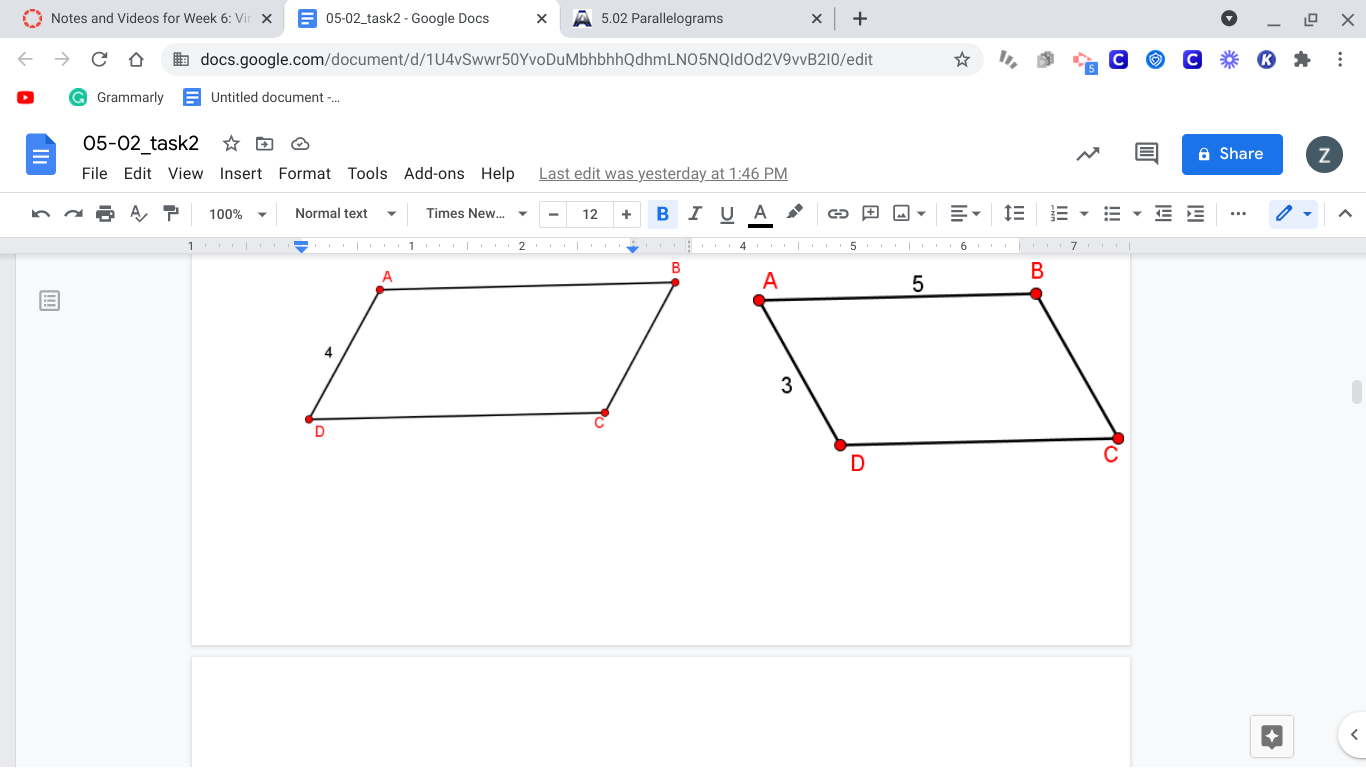Apply highlight color marker icon
The image size is (1366, 768).
[x=794, y=213]
